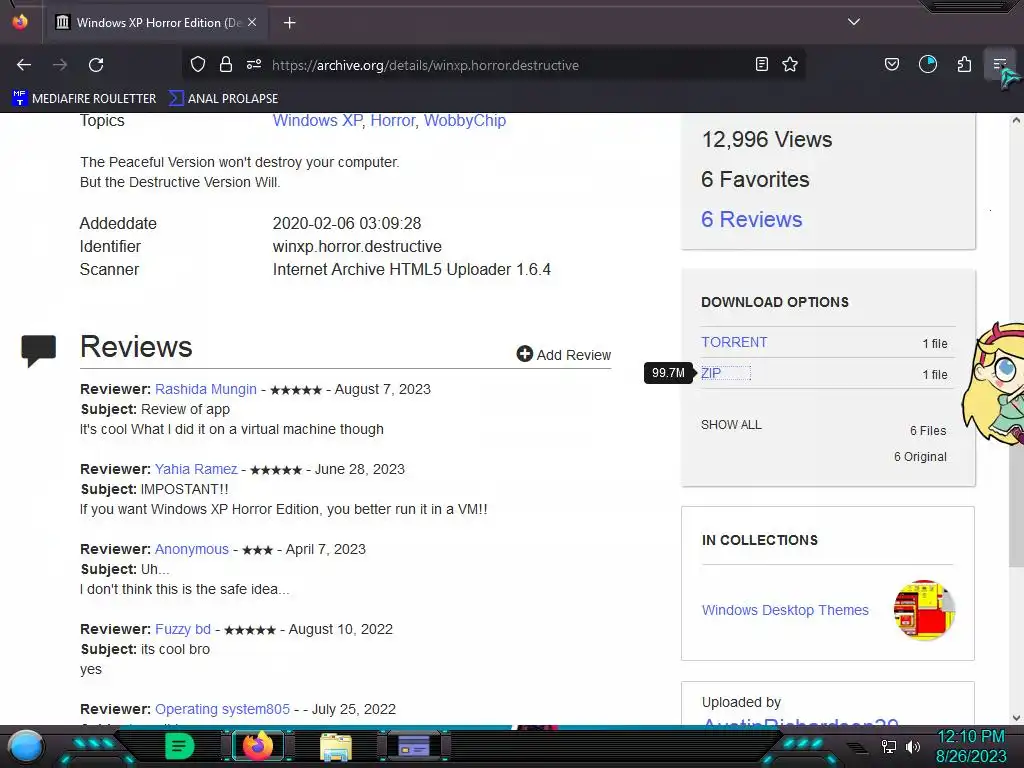The width and height of the screenshot is (1024, 768).
Task: Open Firefox application menu
Action: pyautogui.click(x=999, y=64)
